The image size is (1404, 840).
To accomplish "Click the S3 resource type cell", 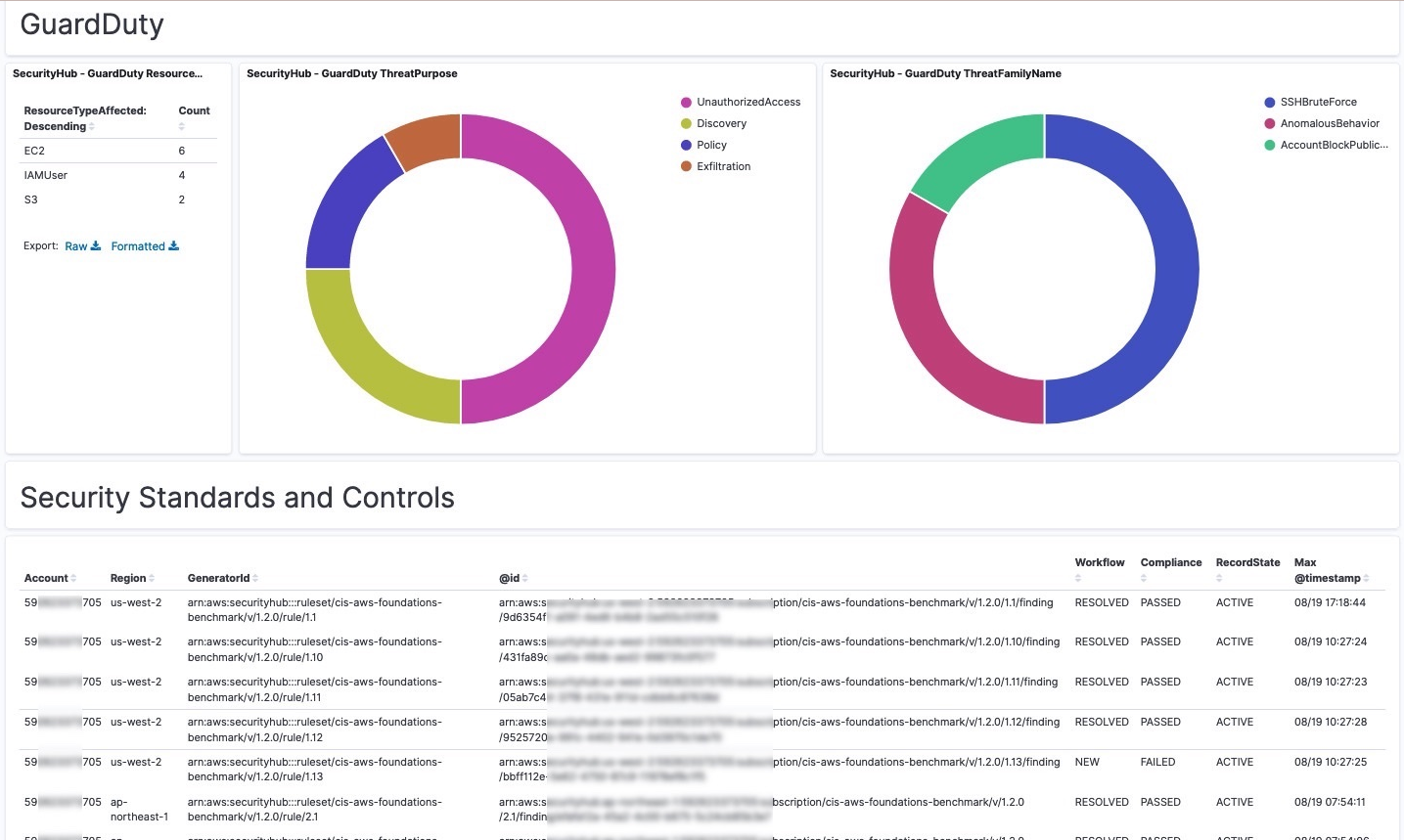I will [x=30, y=199].
